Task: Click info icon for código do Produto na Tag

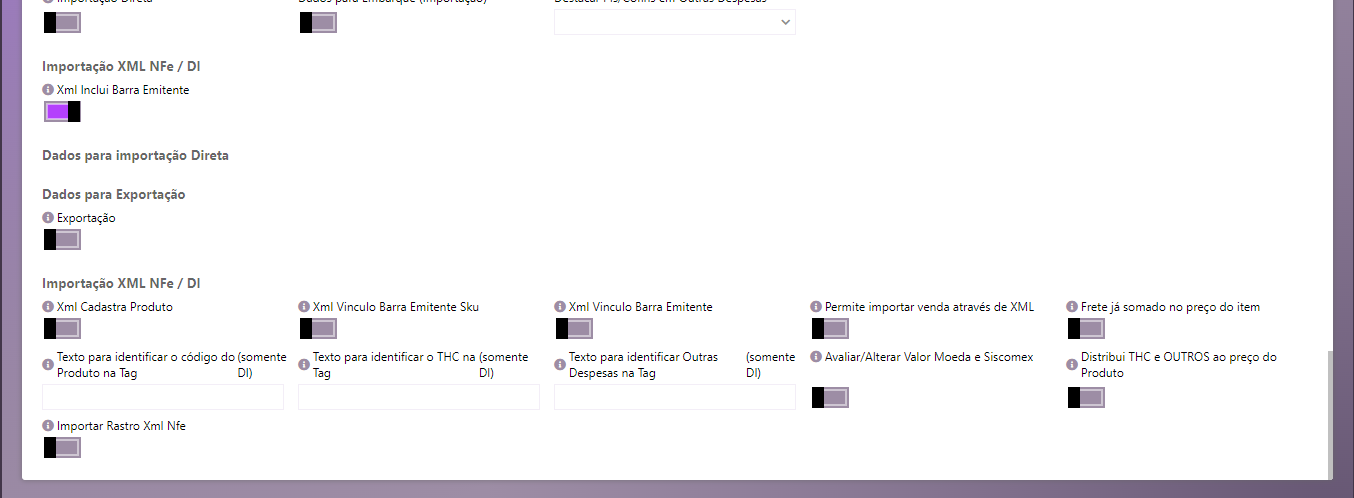Action: [48, 365]
